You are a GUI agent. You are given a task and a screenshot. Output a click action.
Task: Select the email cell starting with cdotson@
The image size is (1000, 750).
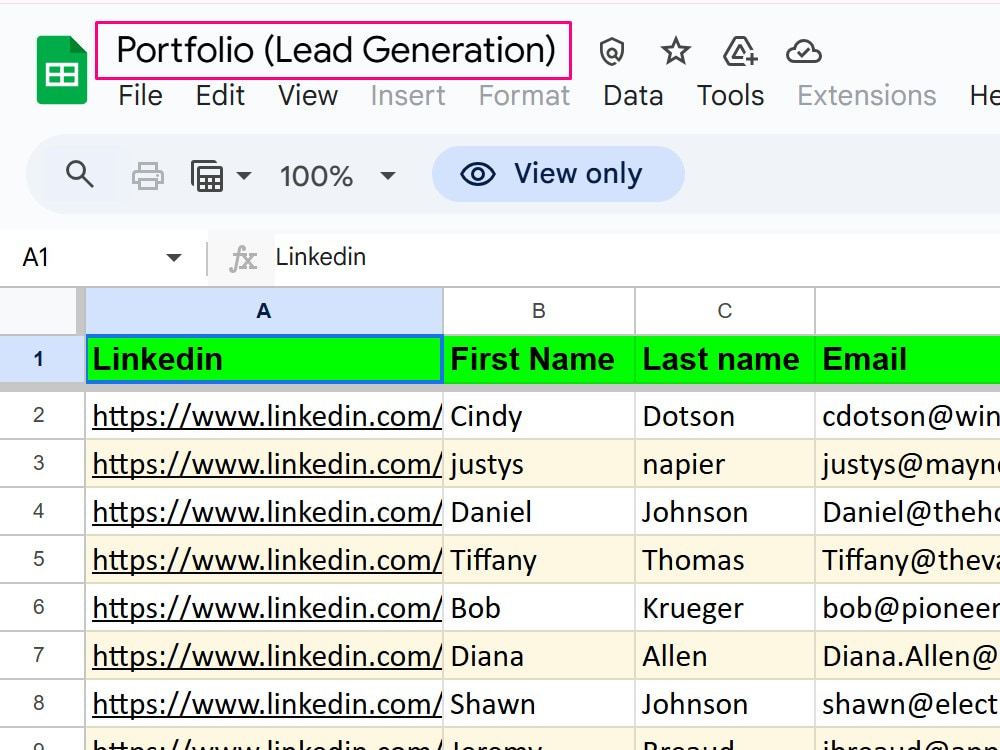[x=908, y=416]
